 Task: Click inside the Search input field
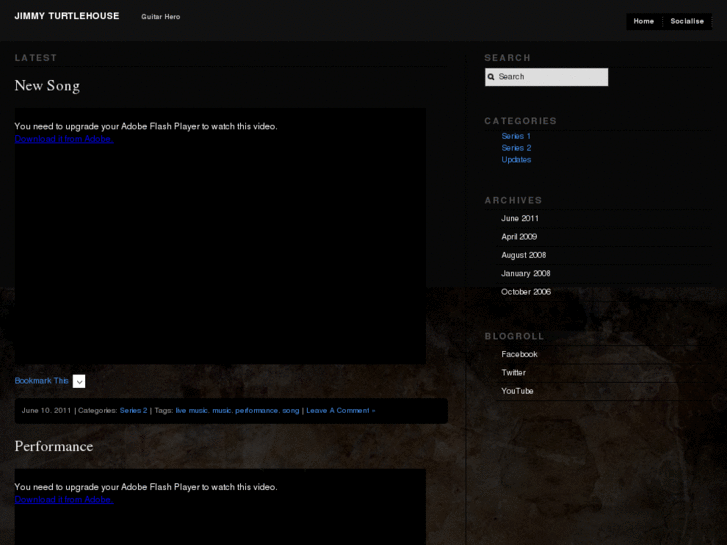[x=550, y=77]
